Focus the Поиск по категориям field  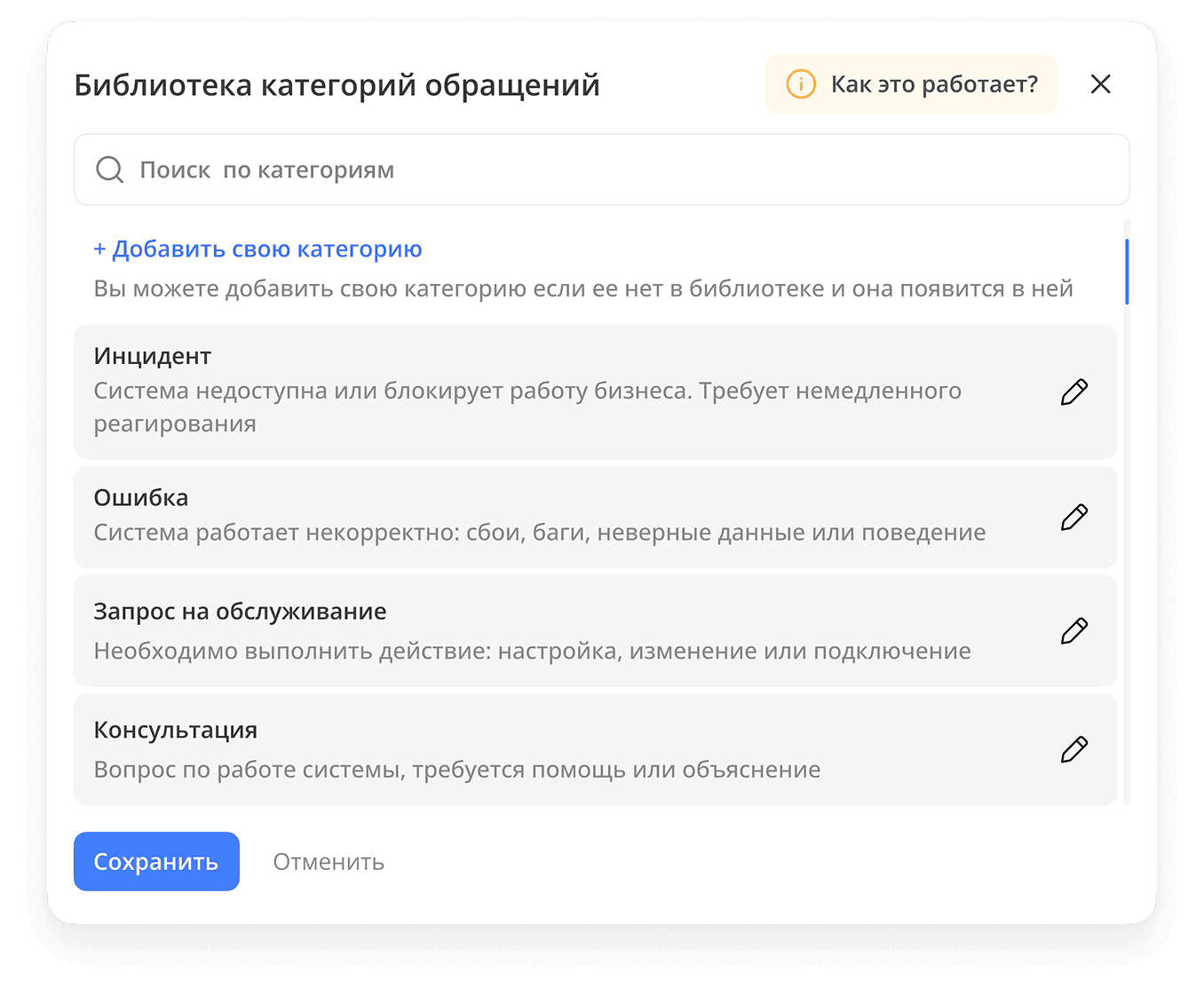602,170
